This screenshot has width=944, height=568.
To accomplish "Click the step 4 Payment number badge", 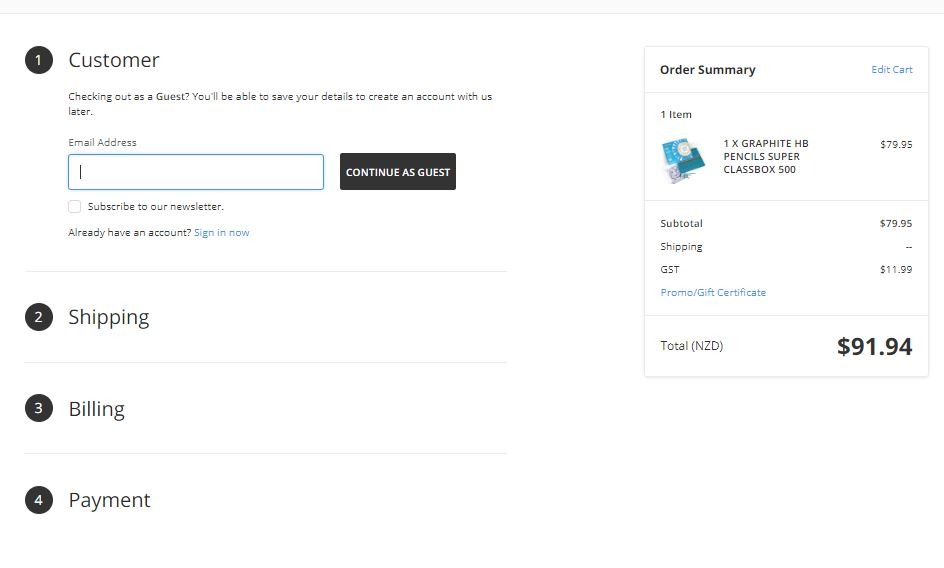I will click(x=38, y=500).
